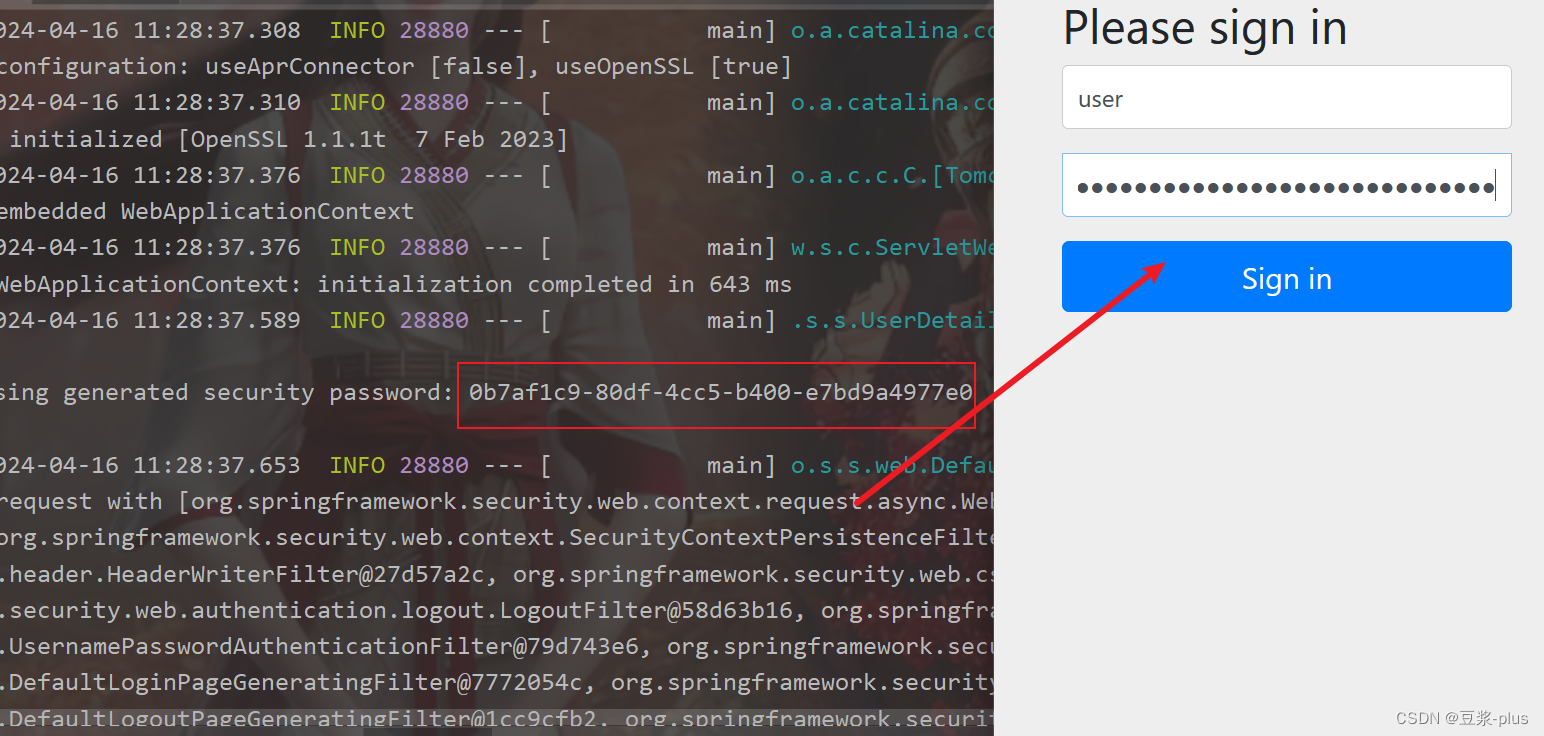
Task: Click the '.s.s.UserDetail' logger name
Action: click(892, 320)
